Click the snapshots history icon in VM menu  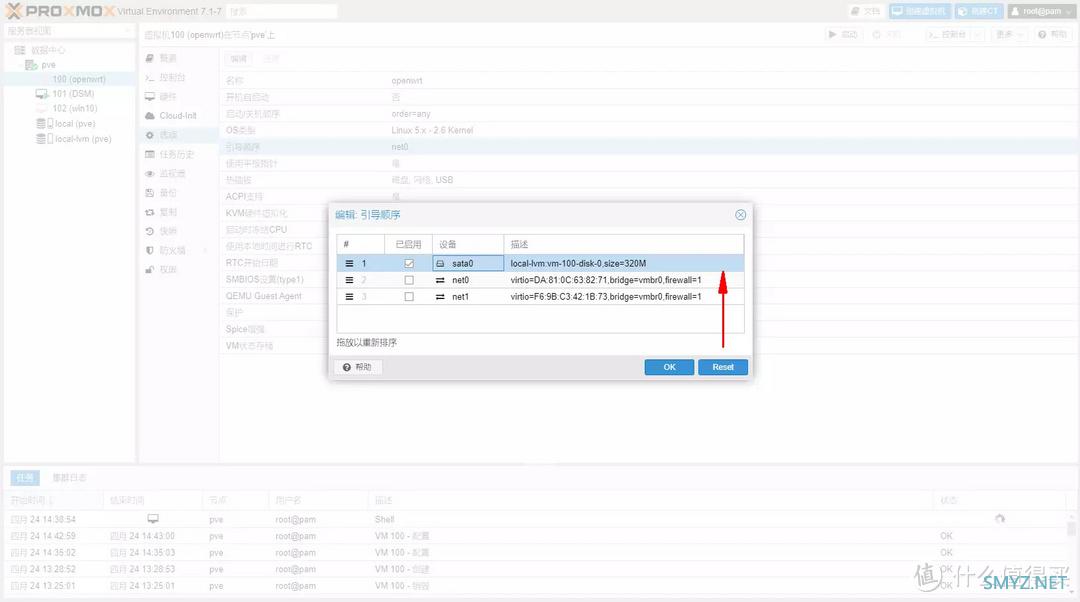click(149, 231)
